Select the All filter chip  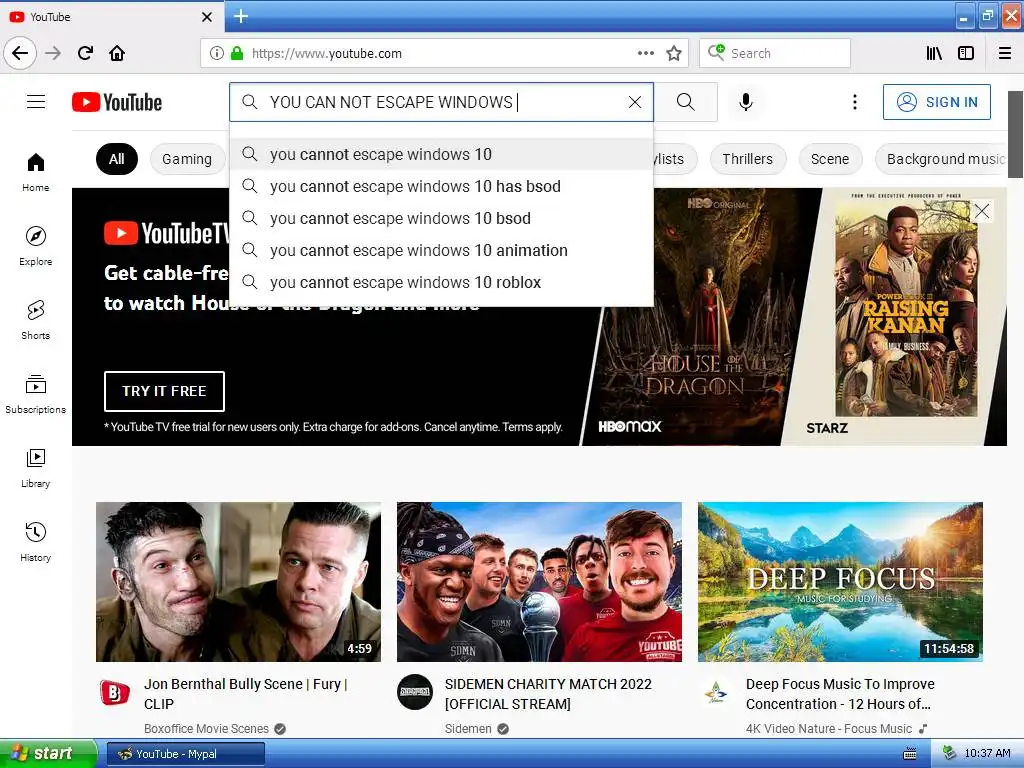point(117,159)
